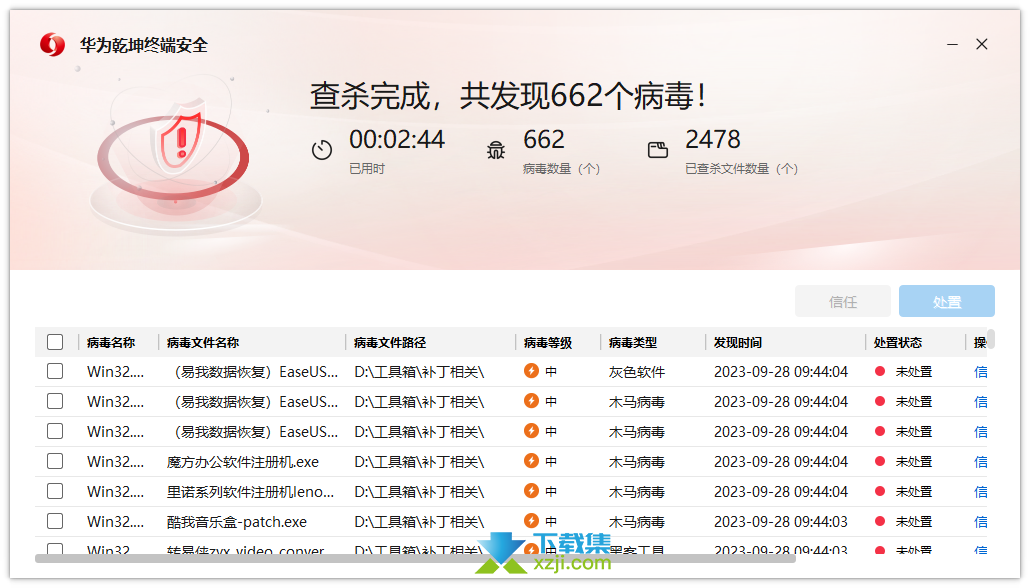Click the file name 酷我音乐盒-patch.exe
This screenshot has height=588, width=1030.
coord(236,522)
